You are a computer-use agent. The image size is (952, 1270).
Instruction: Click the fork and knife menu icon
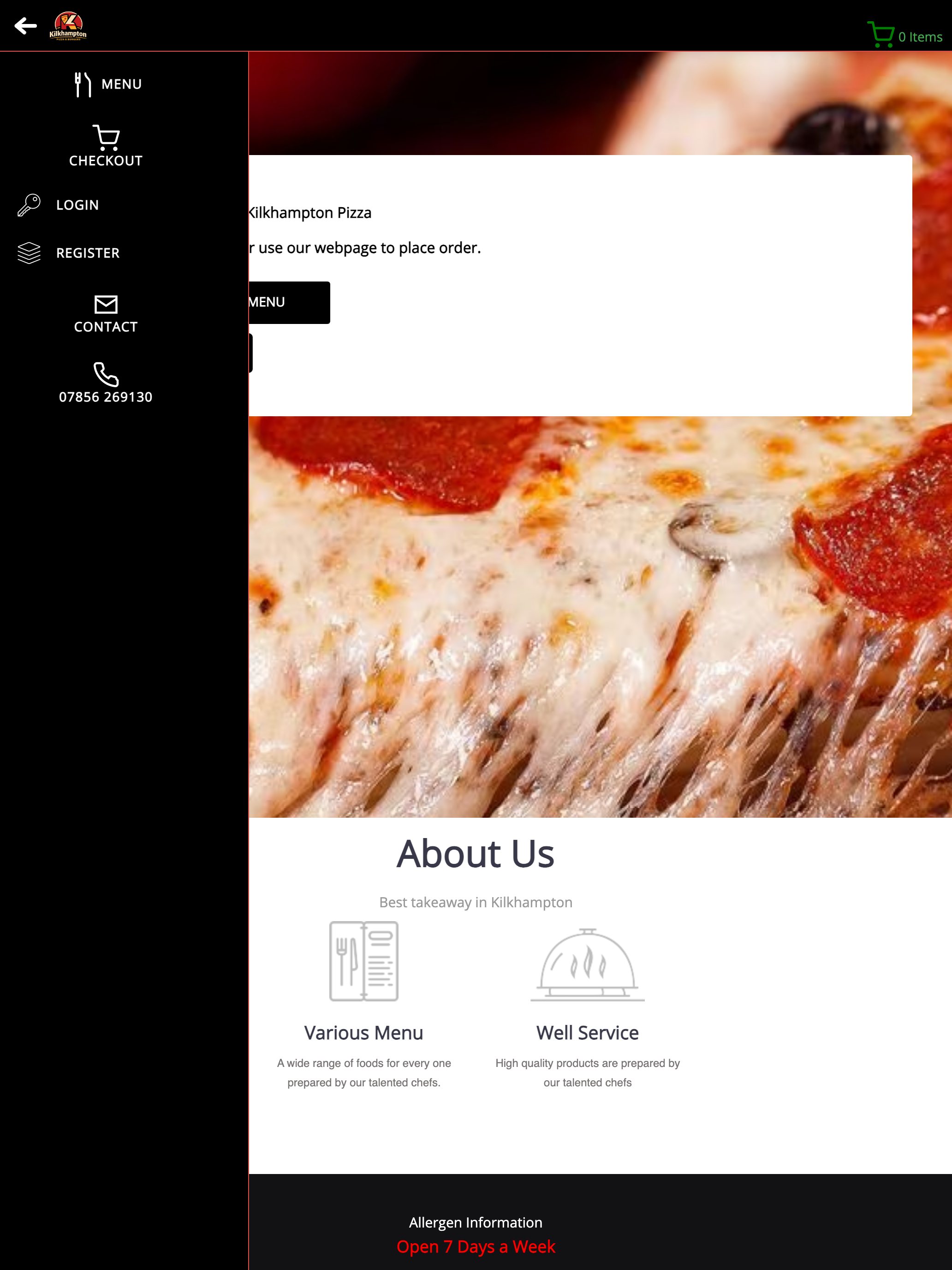coord(83,84)
